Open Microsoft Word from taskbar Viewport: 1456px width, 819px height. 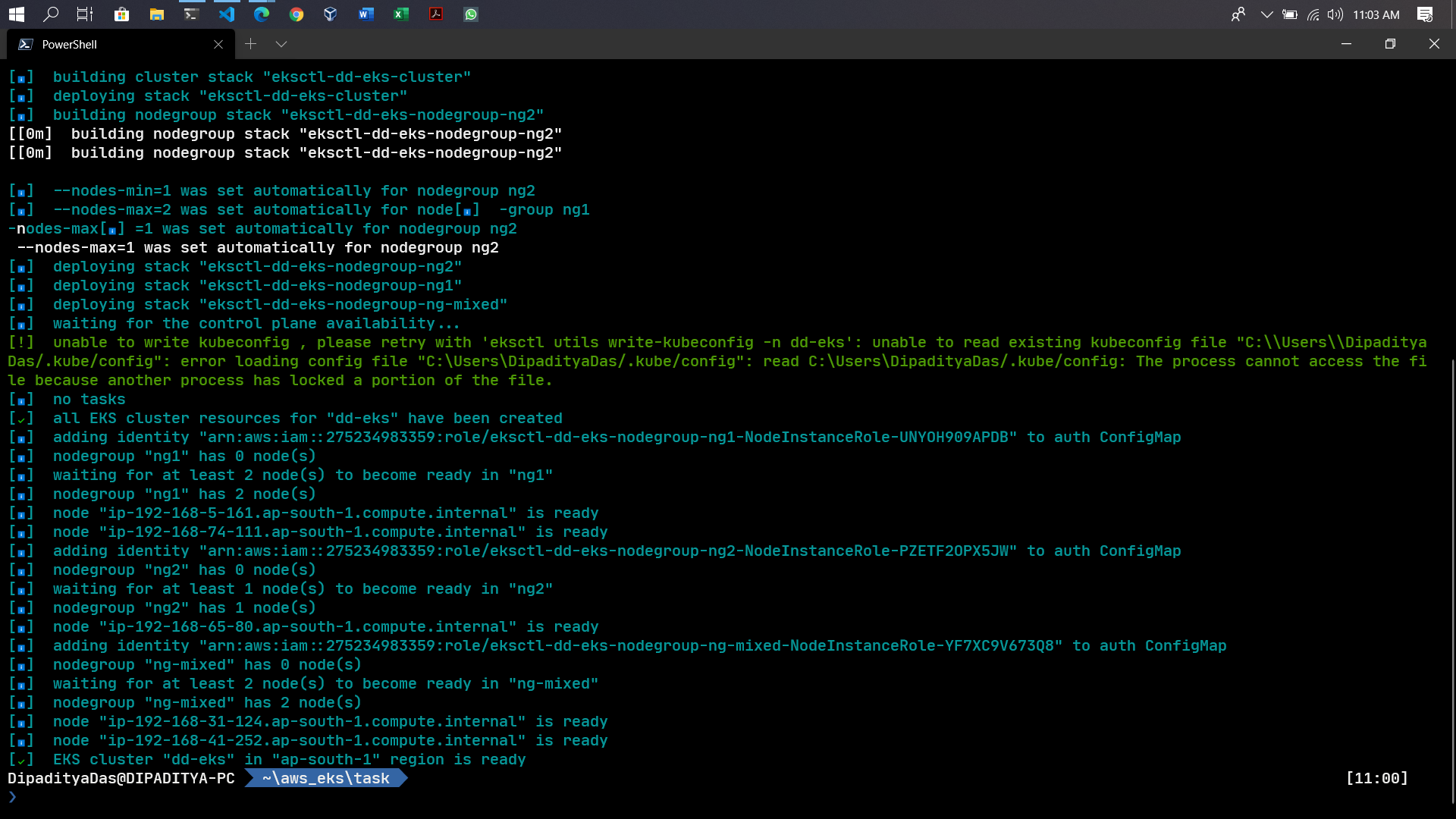click(x=366, y=14)
